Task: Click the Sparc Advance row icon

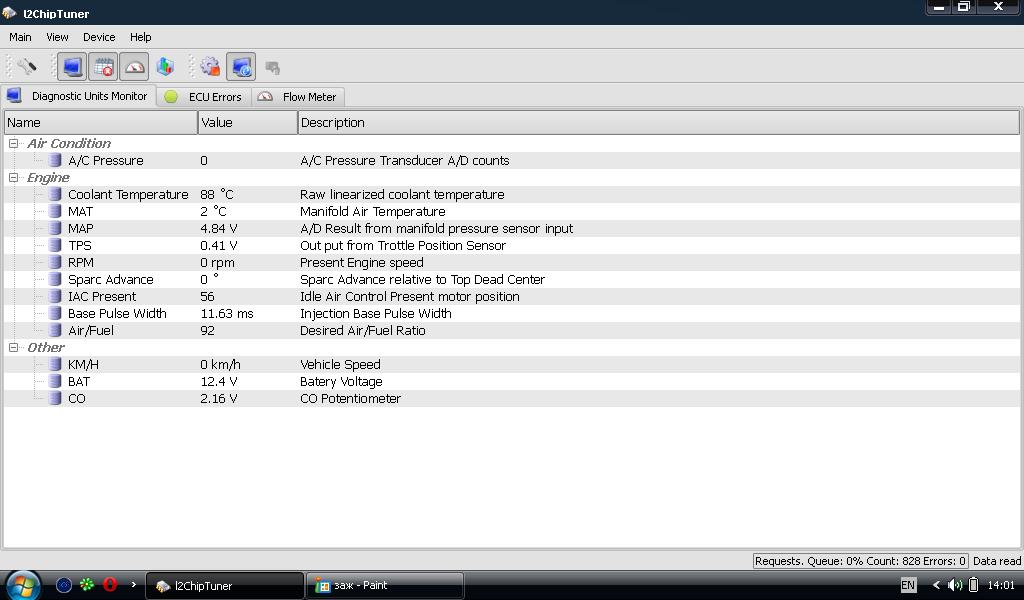Action: pos(56,279)
